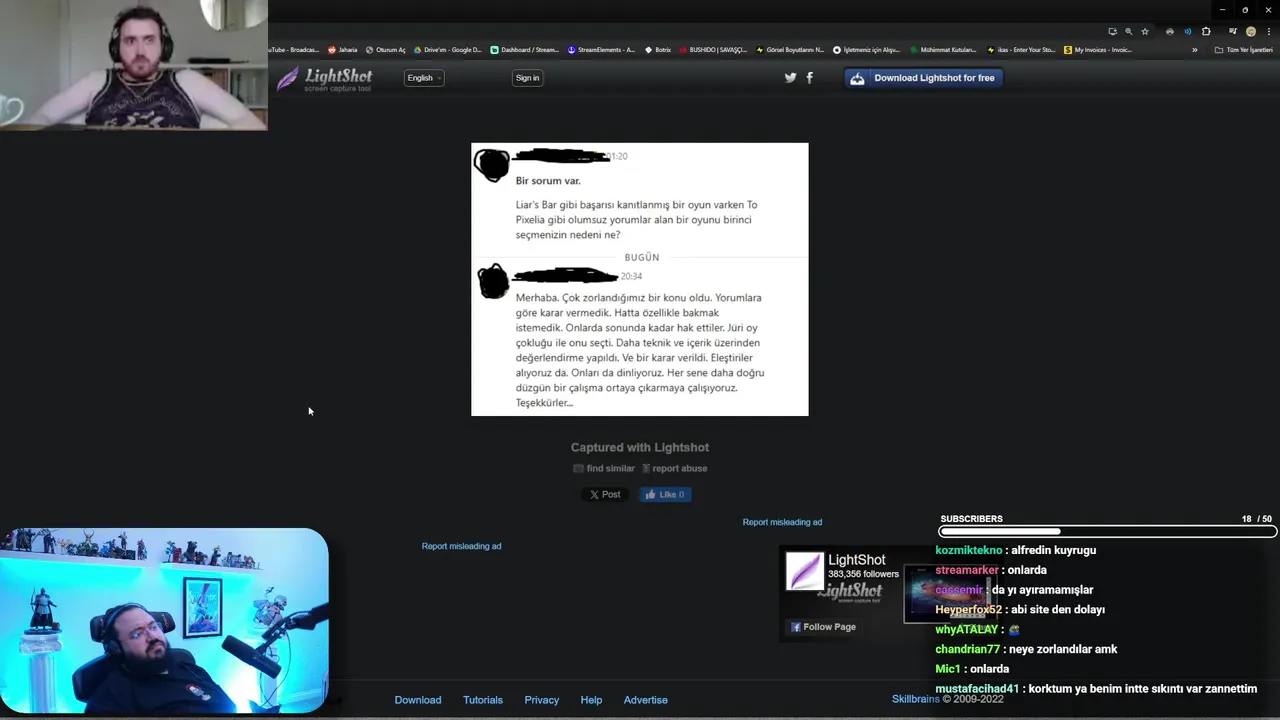The height and width of the screenshot is (720, 1280).
Task: Click the Follow Page button
Action: (823, 627)
